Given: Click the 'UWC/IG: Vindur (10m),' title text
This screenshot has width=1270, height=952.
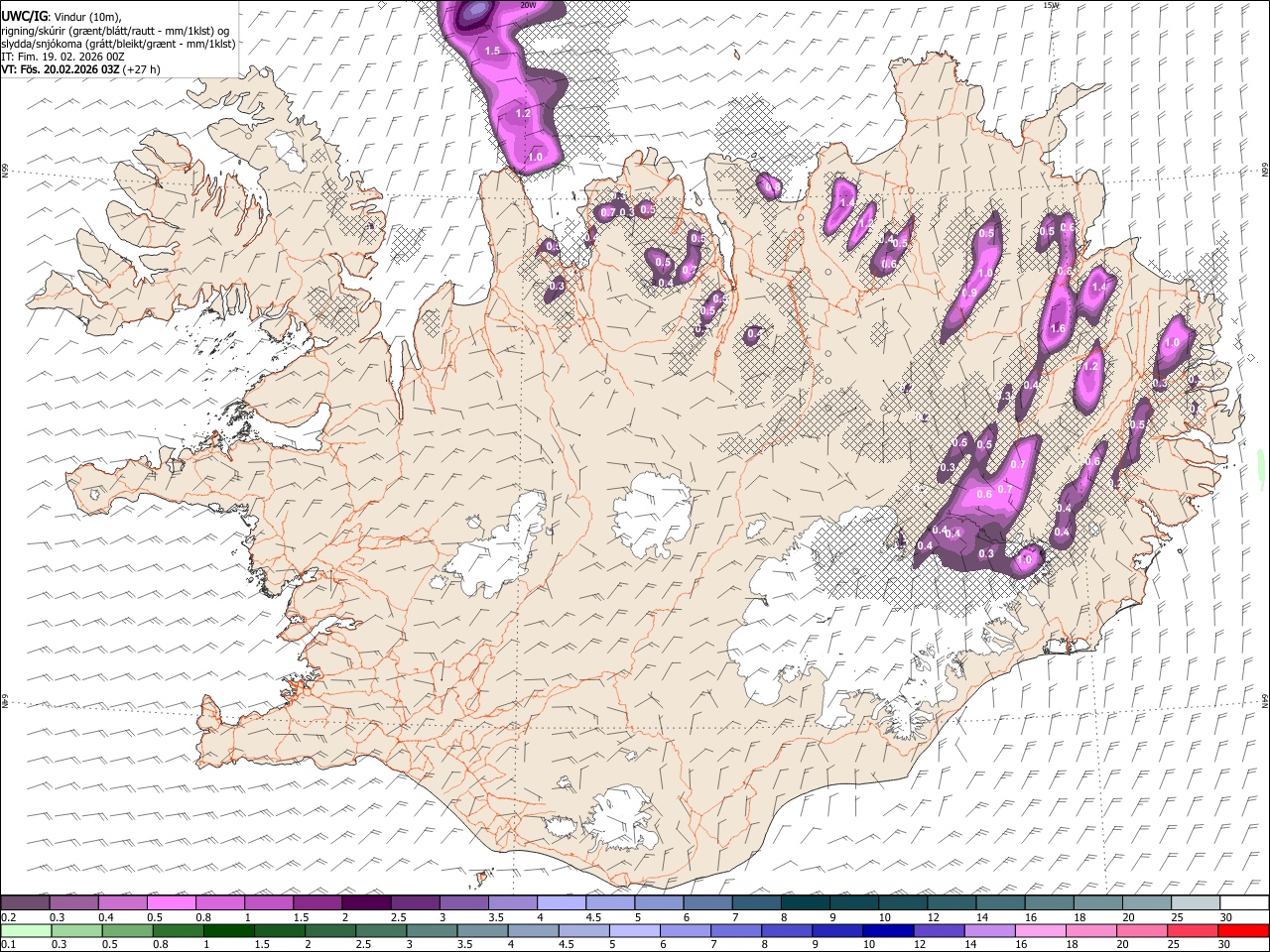Looking at the screenshot, I should [x=62, y=17].
